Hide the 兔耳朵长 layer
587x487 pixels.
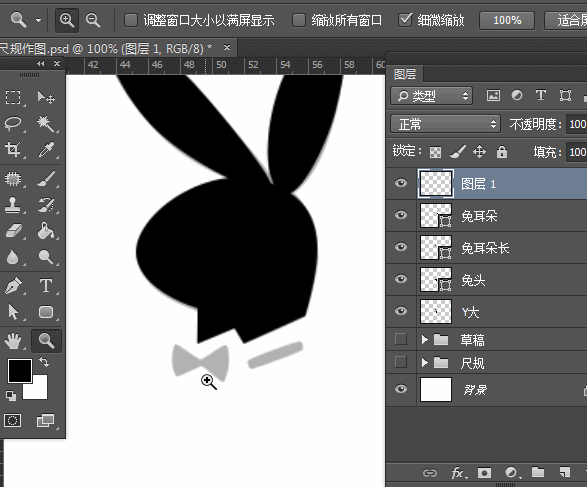click(401, 247)
